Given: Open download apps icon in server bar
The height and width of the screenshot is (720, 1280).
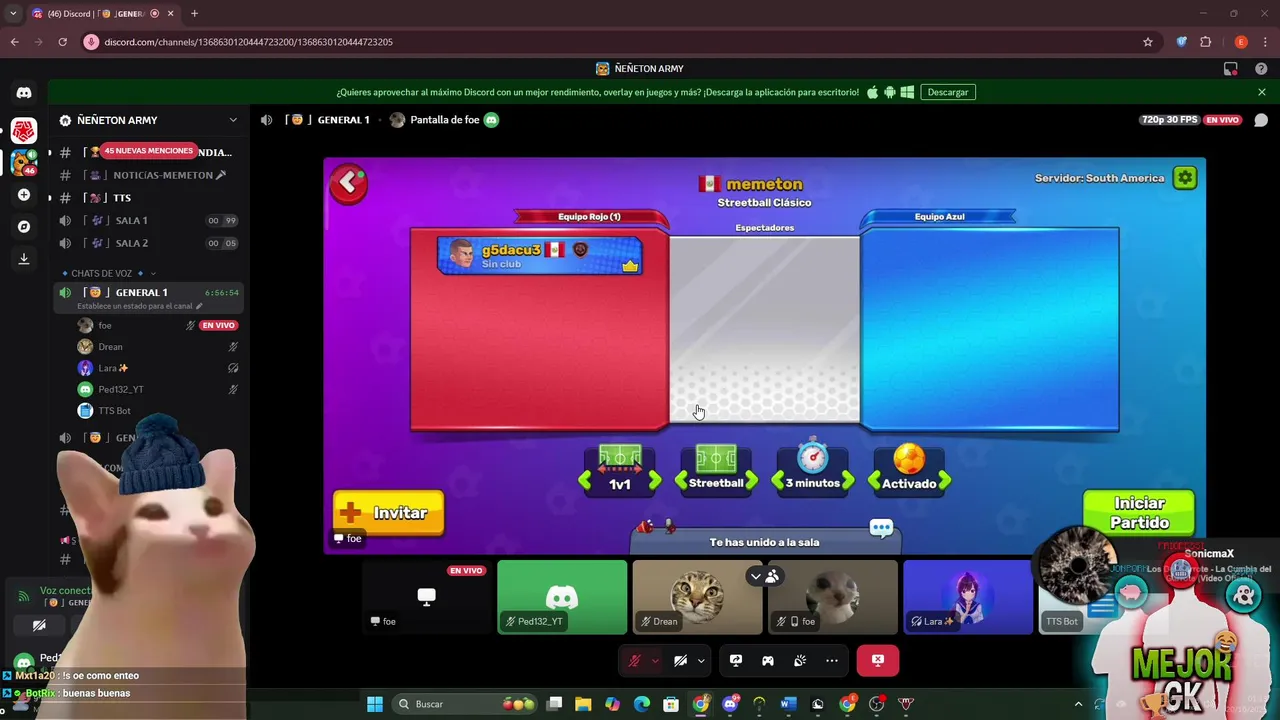Looking at the screenshot, I should click(24, 259).
